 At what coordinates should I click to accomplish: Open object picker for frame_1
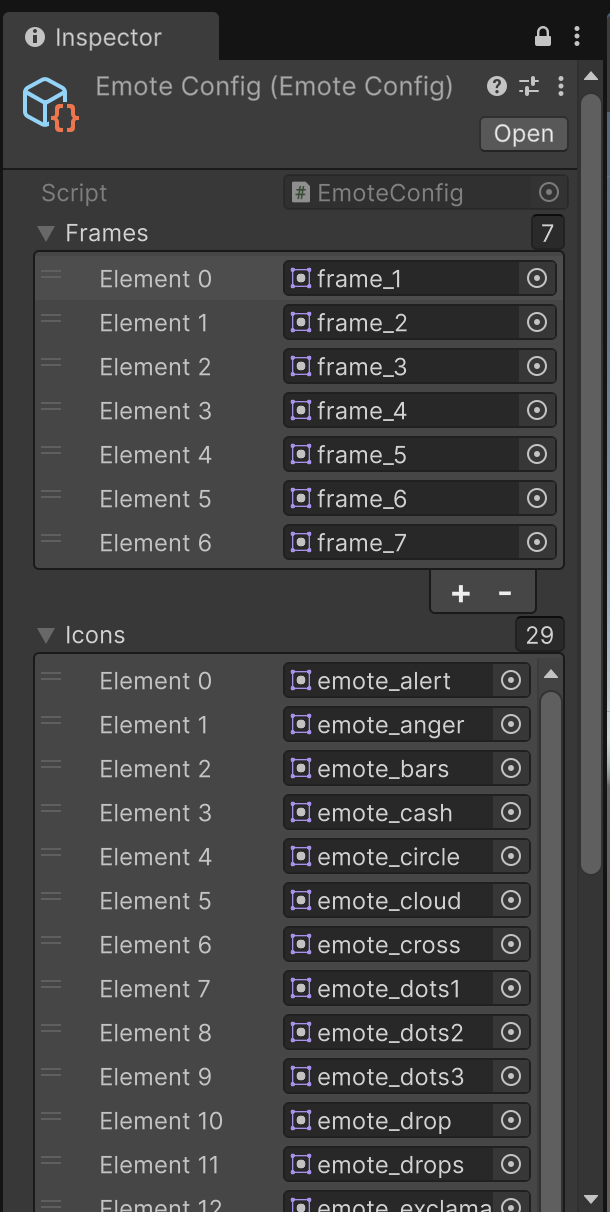(537, 279)
